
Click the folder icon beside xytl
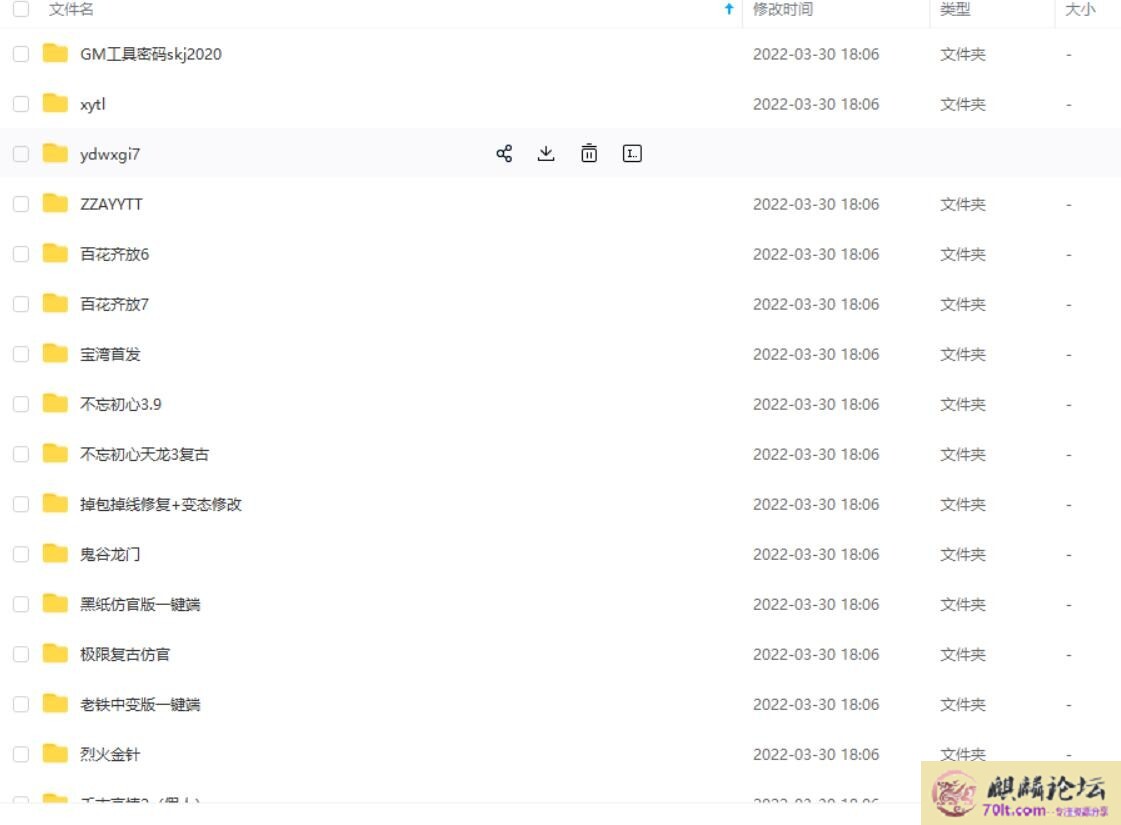(55, 104)
